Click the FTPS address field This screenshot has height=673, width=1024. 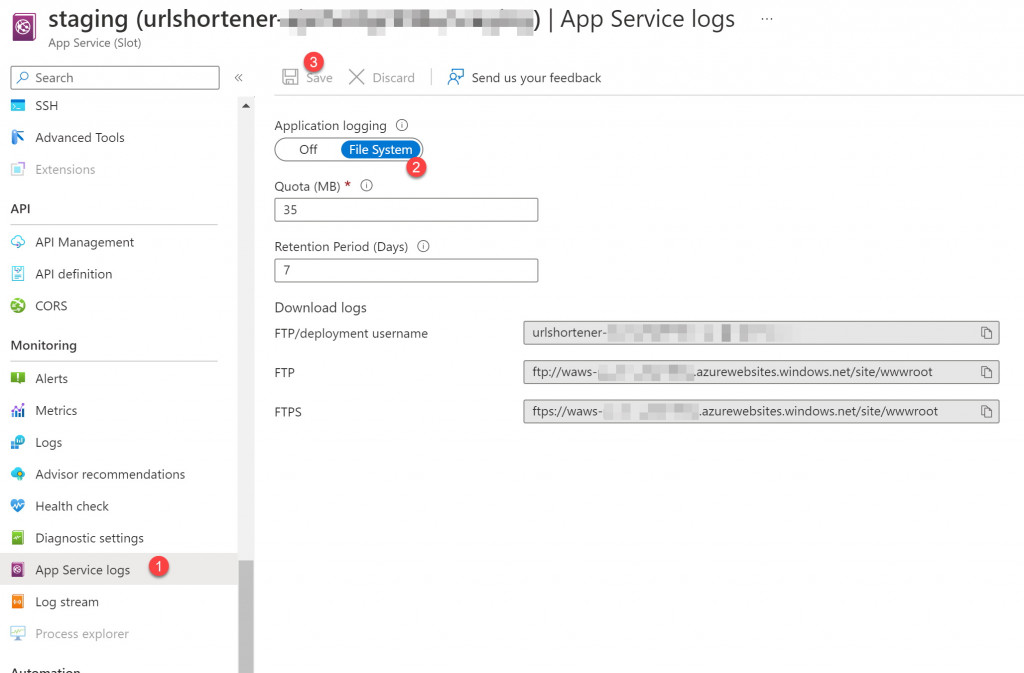[761, 411]
